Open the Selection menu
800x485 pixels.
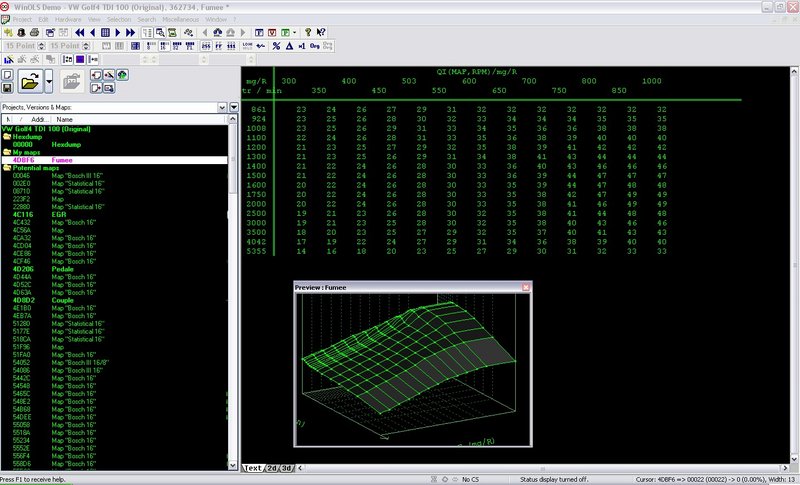pyautogui.click(x=119, y=19)
